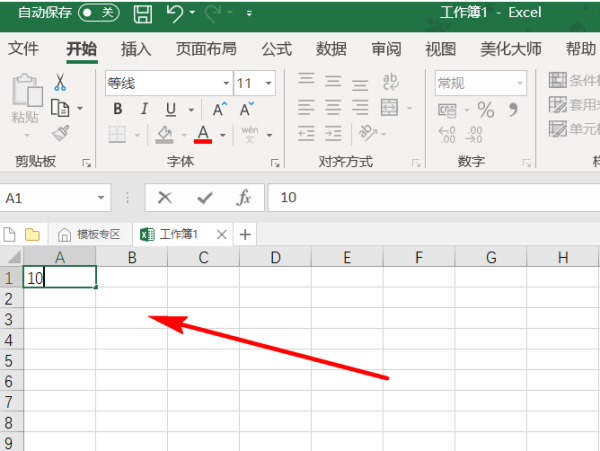Click the red font color swatch

coord(203,134)
